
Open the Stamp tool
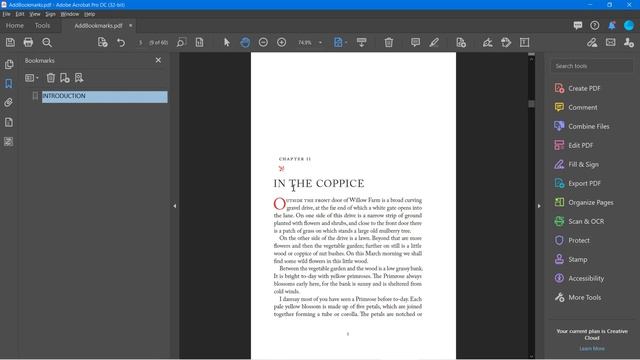click(578, 259)
